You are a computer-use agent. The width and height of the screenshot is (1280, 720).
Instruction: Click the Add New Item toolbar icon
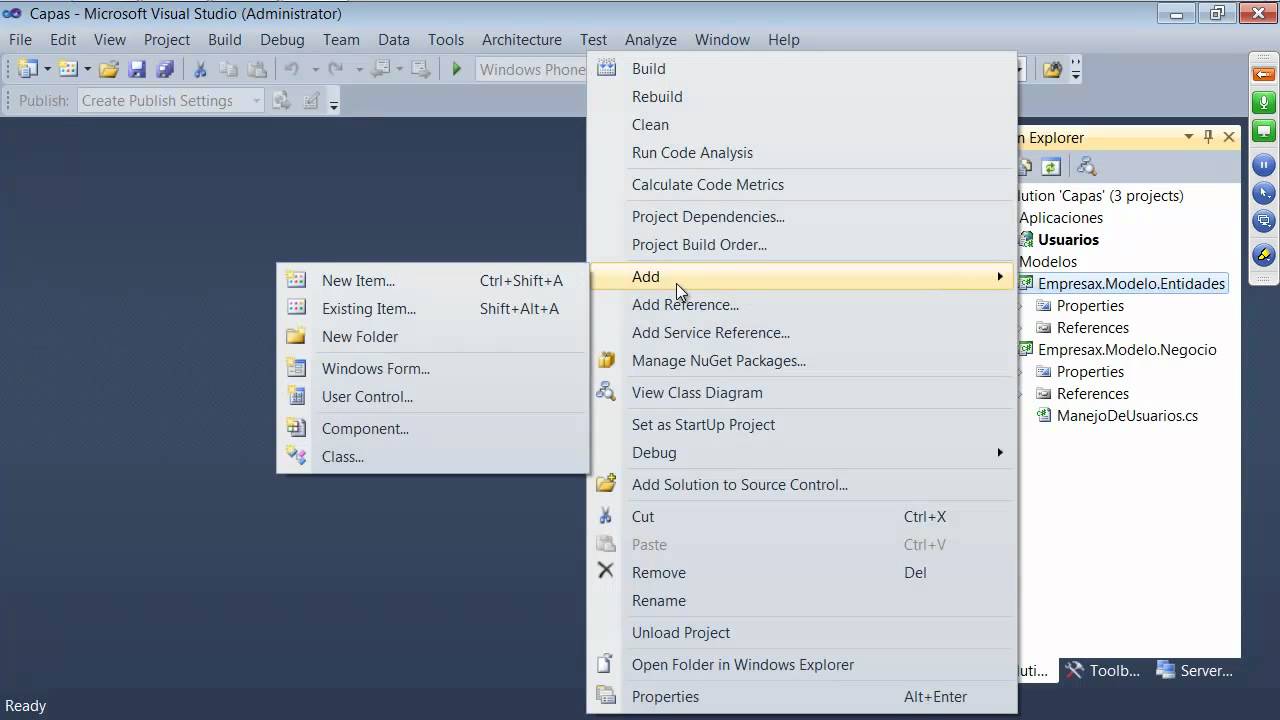pos(68,69)
